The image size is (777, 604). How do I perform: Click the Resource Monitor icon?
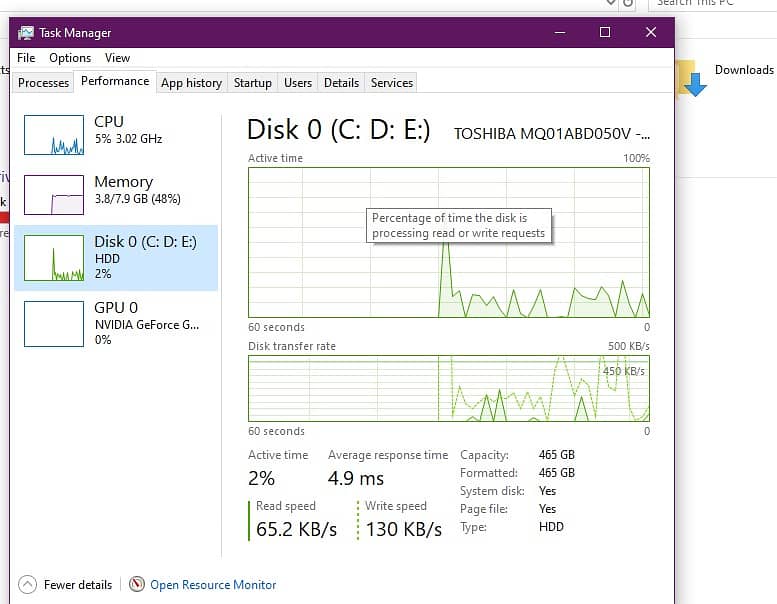click(136, 585)
